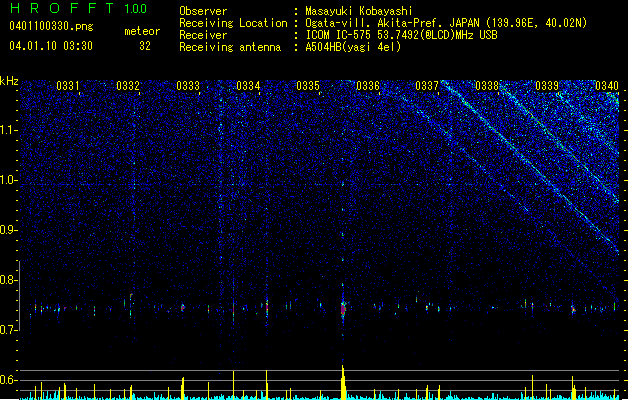Viewport: 629px width, 400px height.
Task: Click the 0340 time marker
Action: pyautogui.click(x=607, y=86)
